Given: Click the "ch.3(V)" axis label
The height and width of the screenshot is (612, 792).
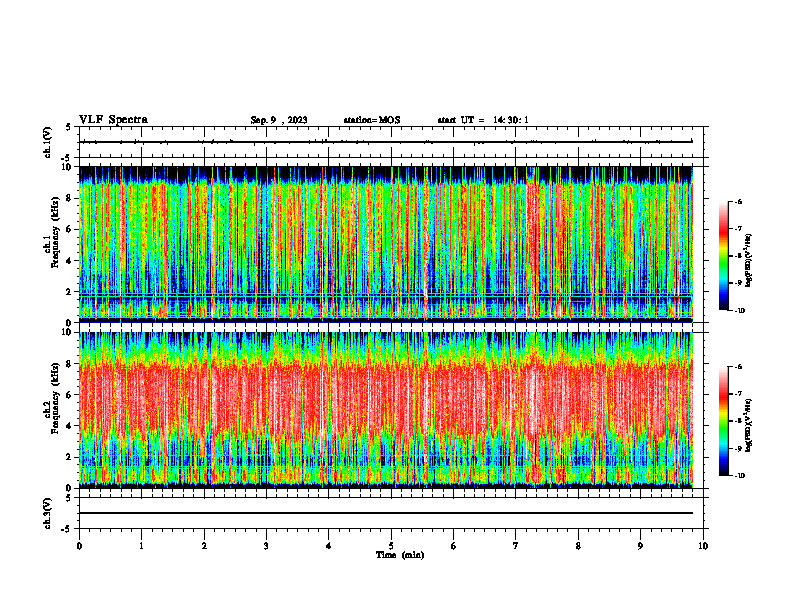Looking at the screenshot, I should (x=48, y=513).
